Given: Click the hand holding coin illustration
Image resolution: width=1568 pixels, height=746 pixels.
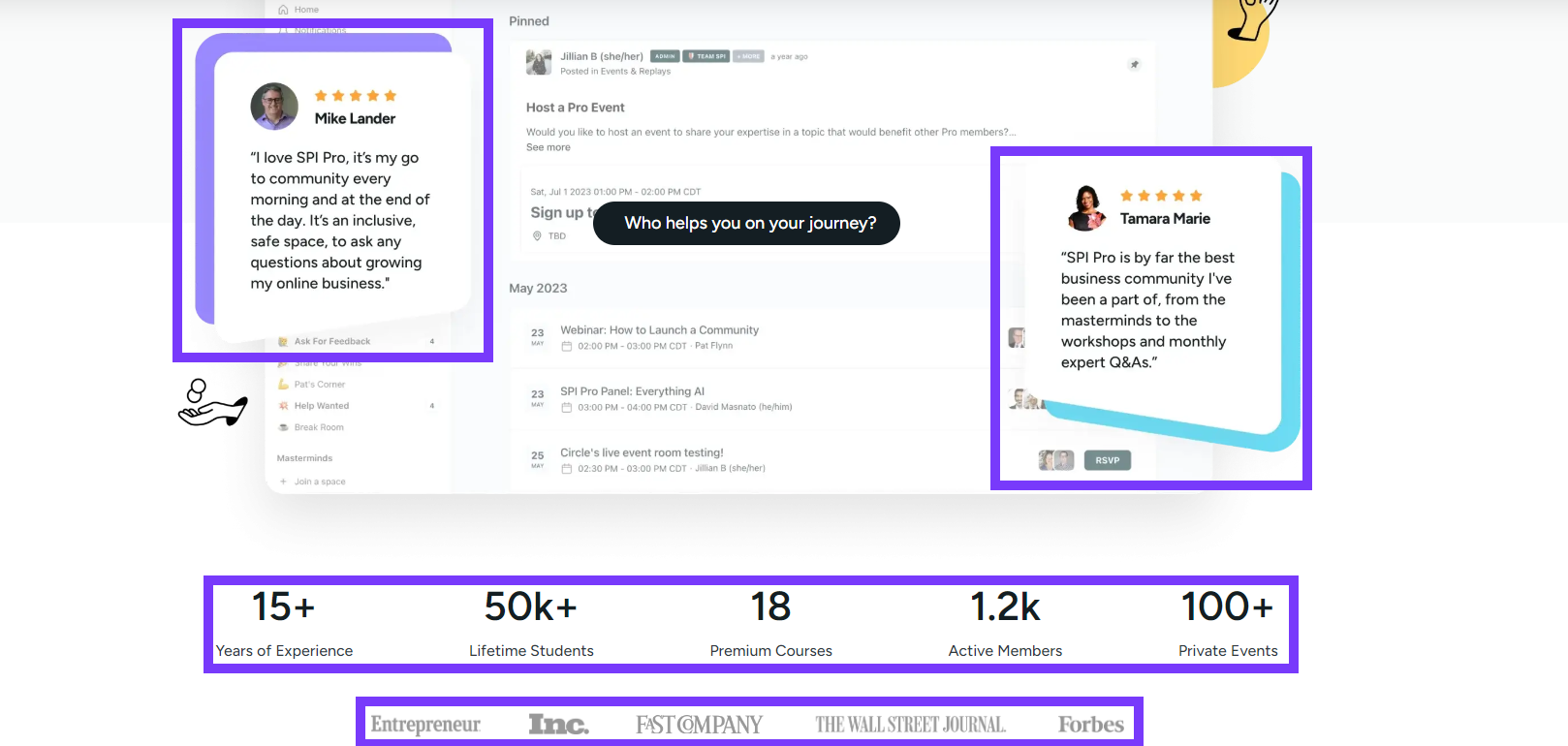Looking at the screenshot, I should coord(212,403).
